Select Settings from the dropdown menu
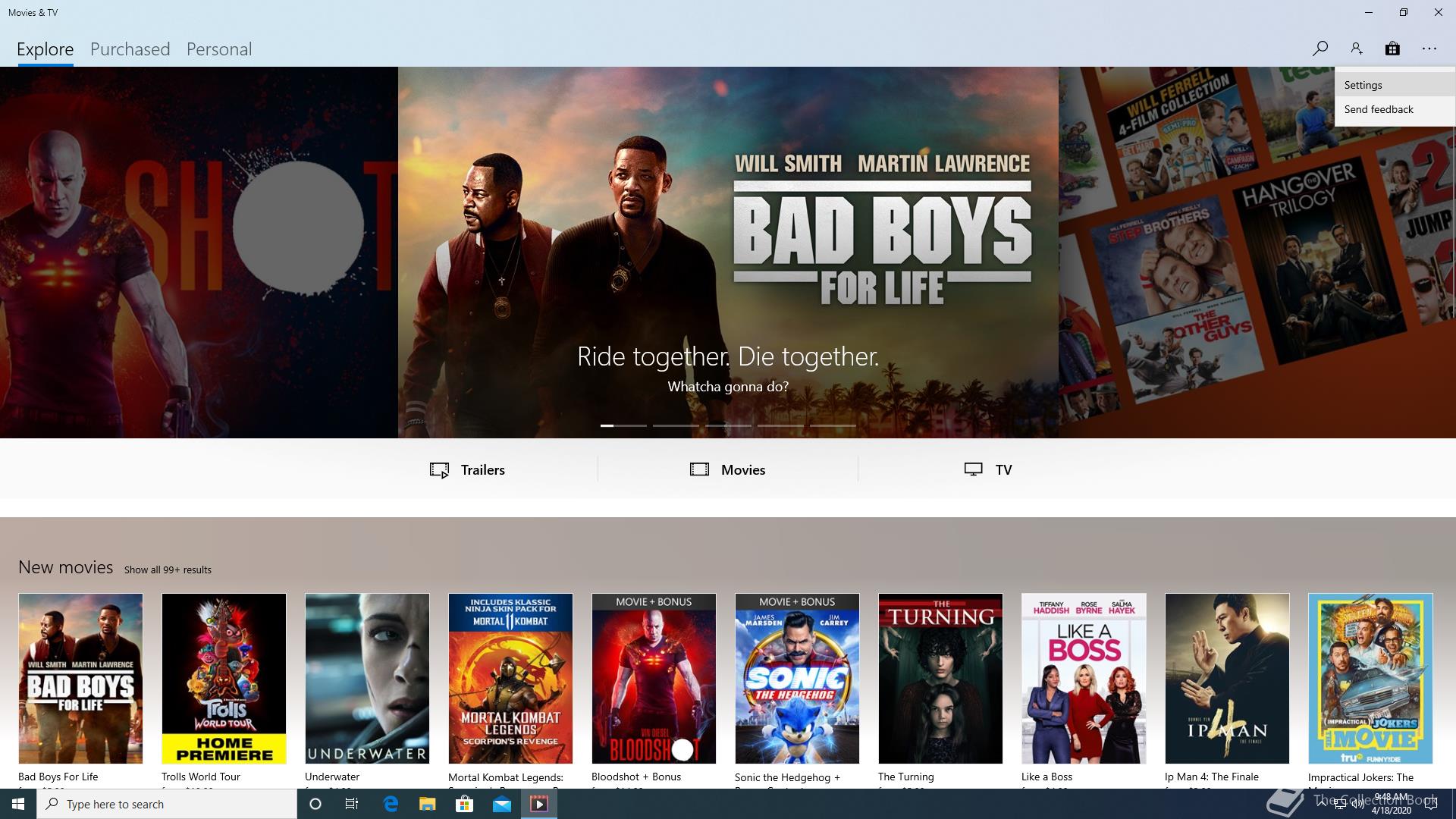Viewport: 1456px width, 819px height. (1395, 85)
